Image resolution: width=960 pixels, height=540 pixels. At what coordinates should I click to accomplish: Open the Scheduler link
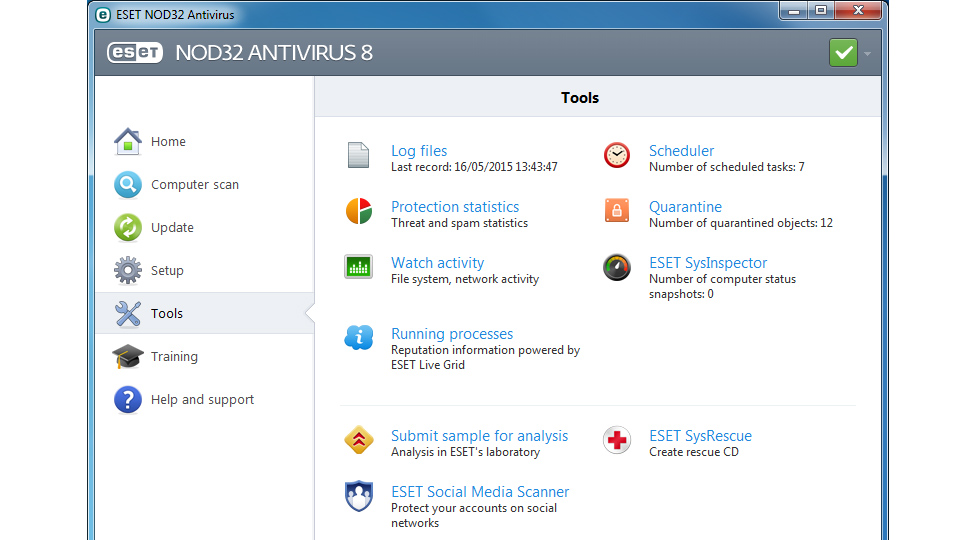681,151
